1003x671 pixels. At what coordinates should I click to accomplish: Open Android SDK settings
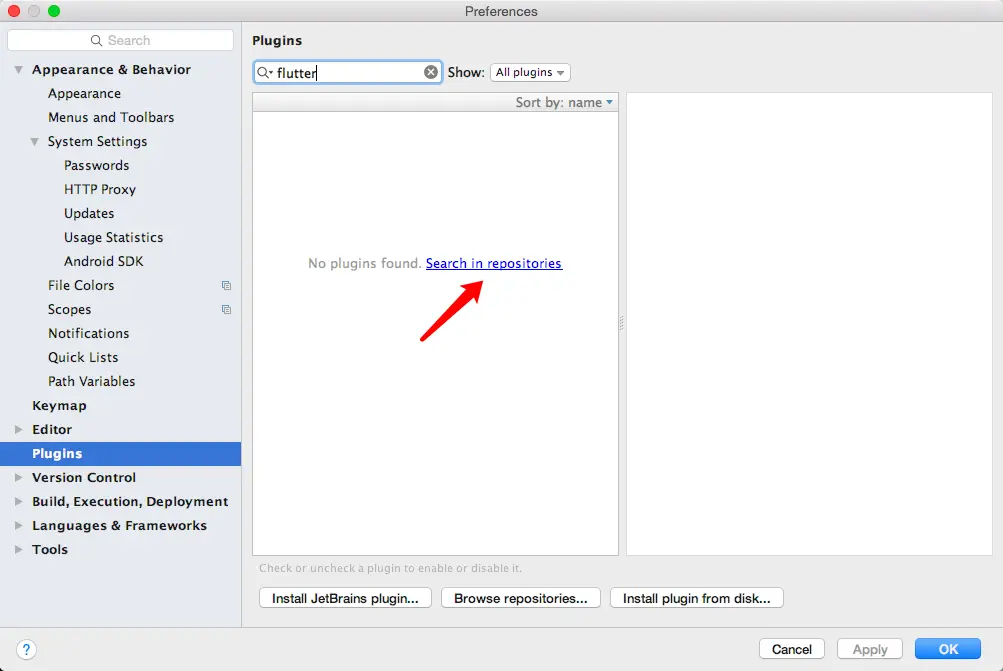click(x=104, y=261)
